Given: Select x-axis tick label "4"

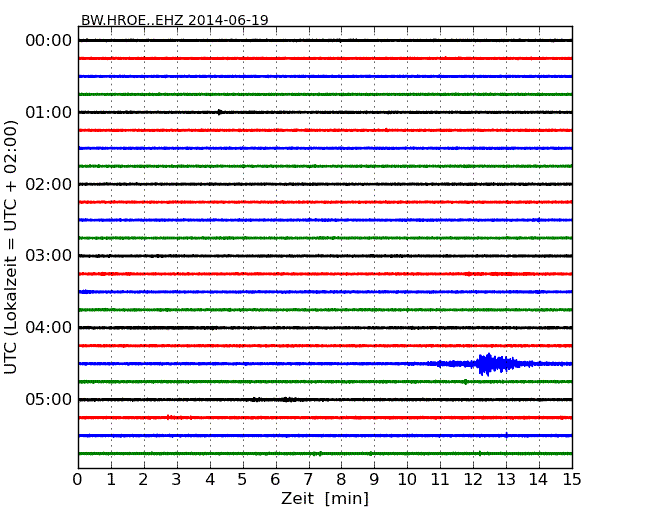Looking at the screenshot, I should tap(210, 480).
